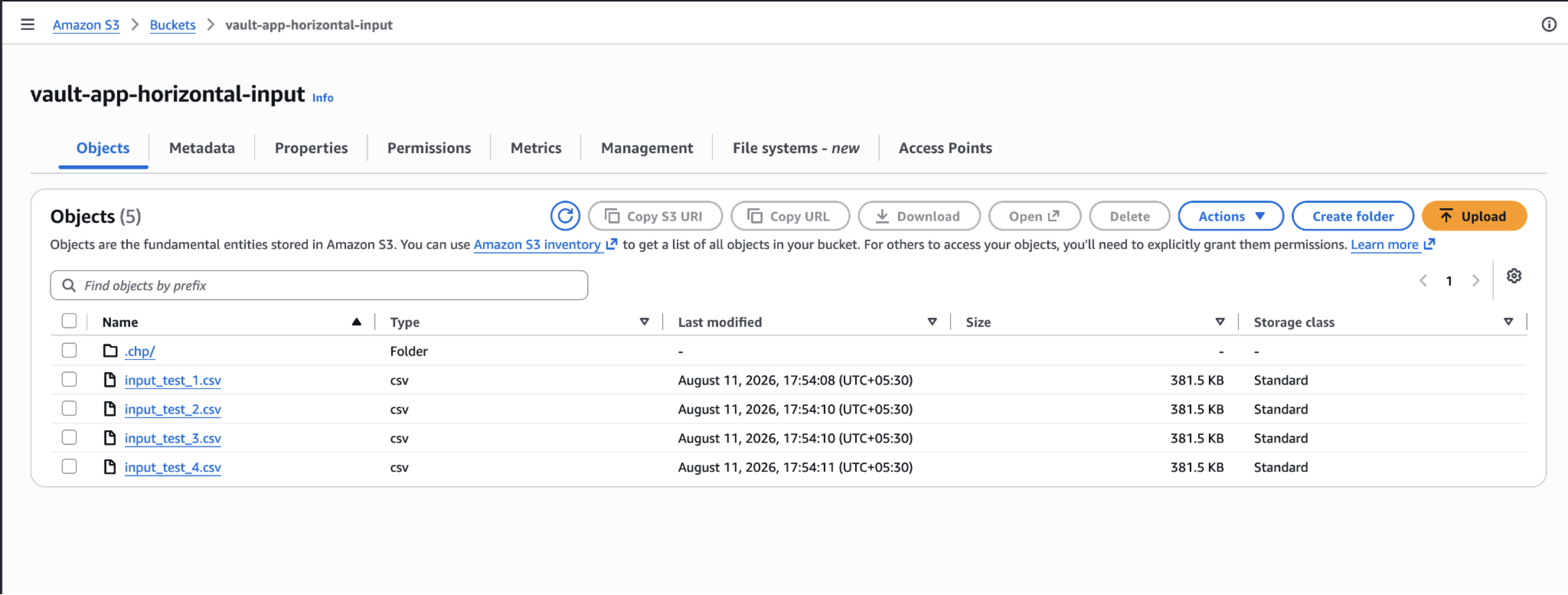Click file icon beside input_test_1.csv
Image resolution: width=1568 pixels, height=595 pixels.
pyautogui.click(x=109, y=380)
